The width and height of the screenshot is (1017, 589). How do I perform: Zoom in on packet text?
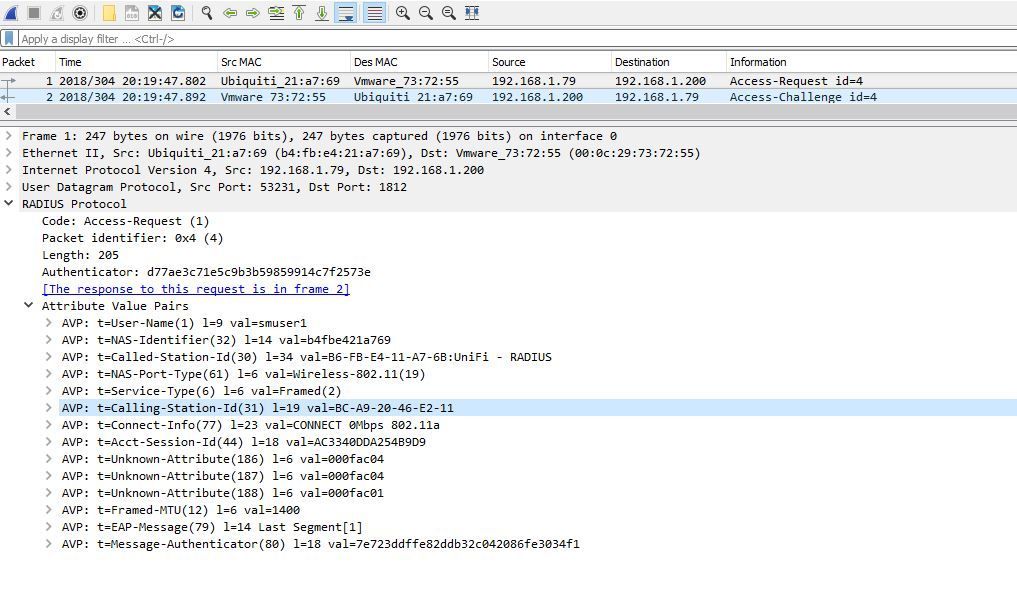pyautogui.click(x=402, y=13)
